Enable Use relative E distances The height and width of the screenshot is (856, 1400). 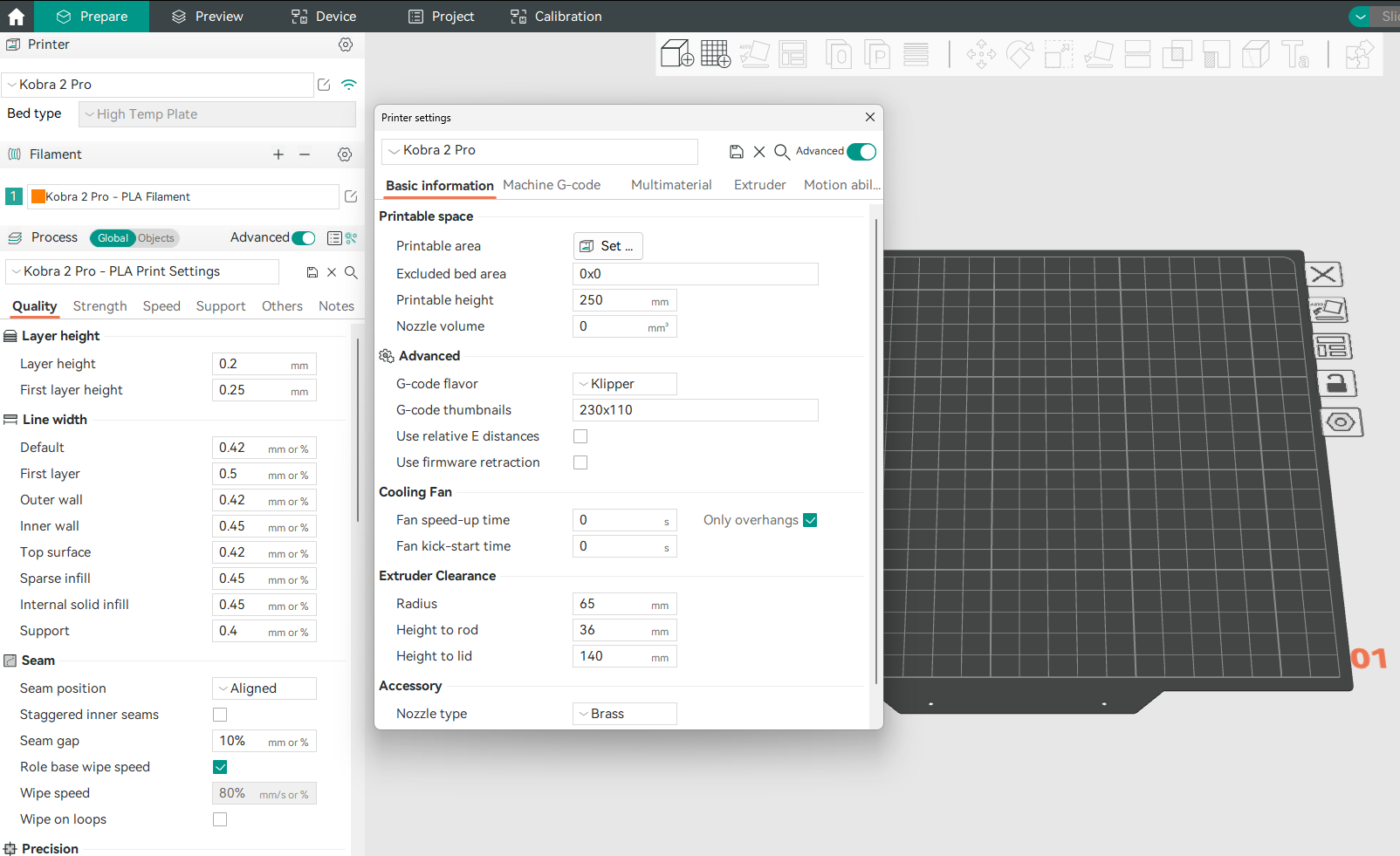(x=580, y=436)
